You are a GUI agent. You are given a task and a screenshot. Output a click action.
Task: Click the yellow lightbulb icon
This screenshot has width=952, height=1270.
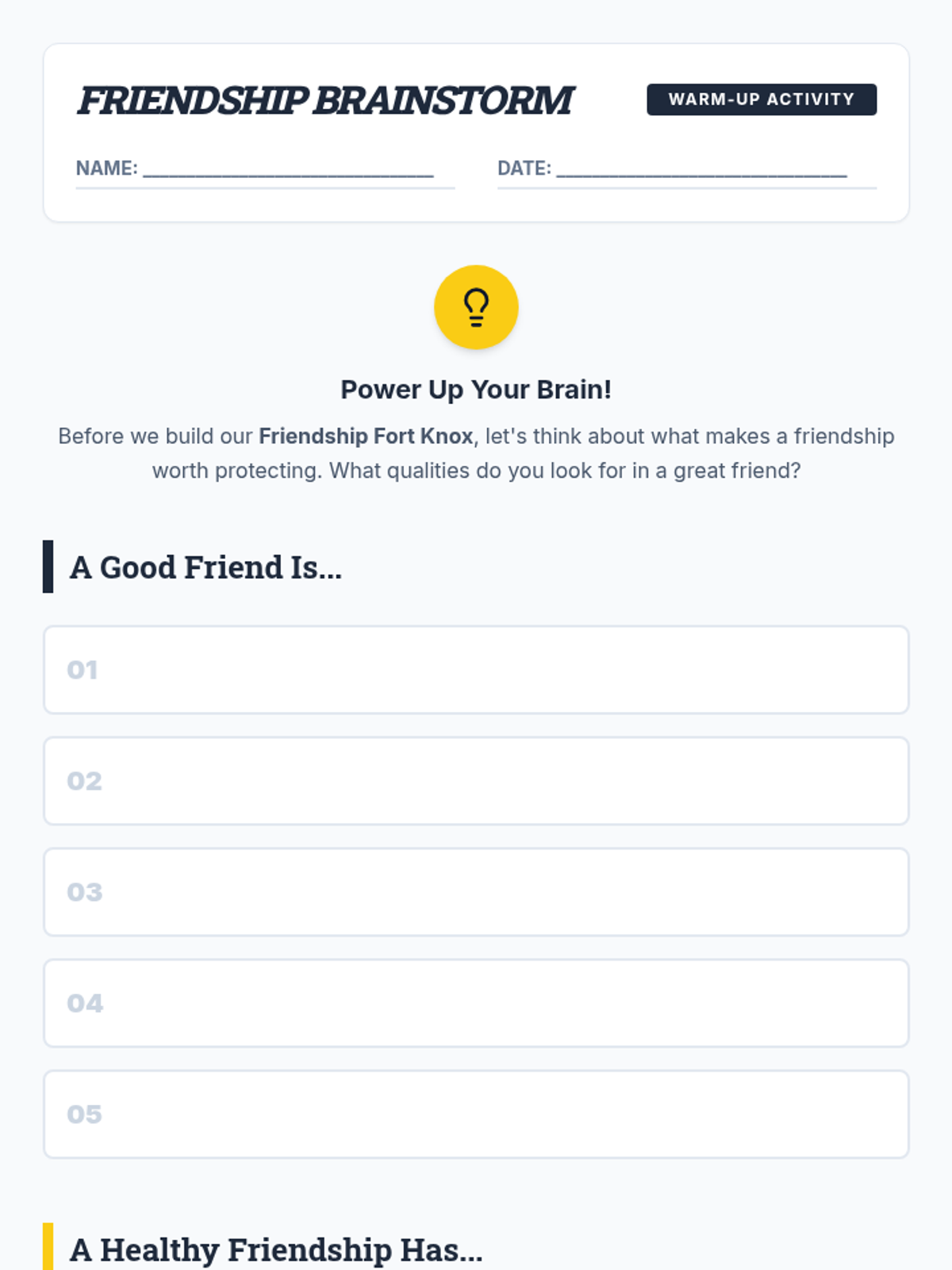[476, 307]
